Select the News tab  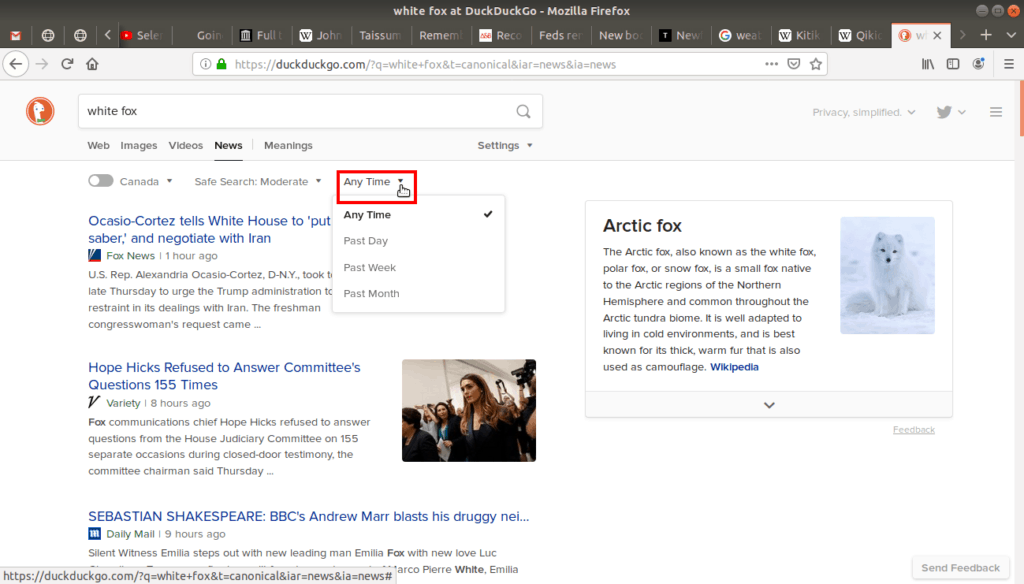(228, 145)
